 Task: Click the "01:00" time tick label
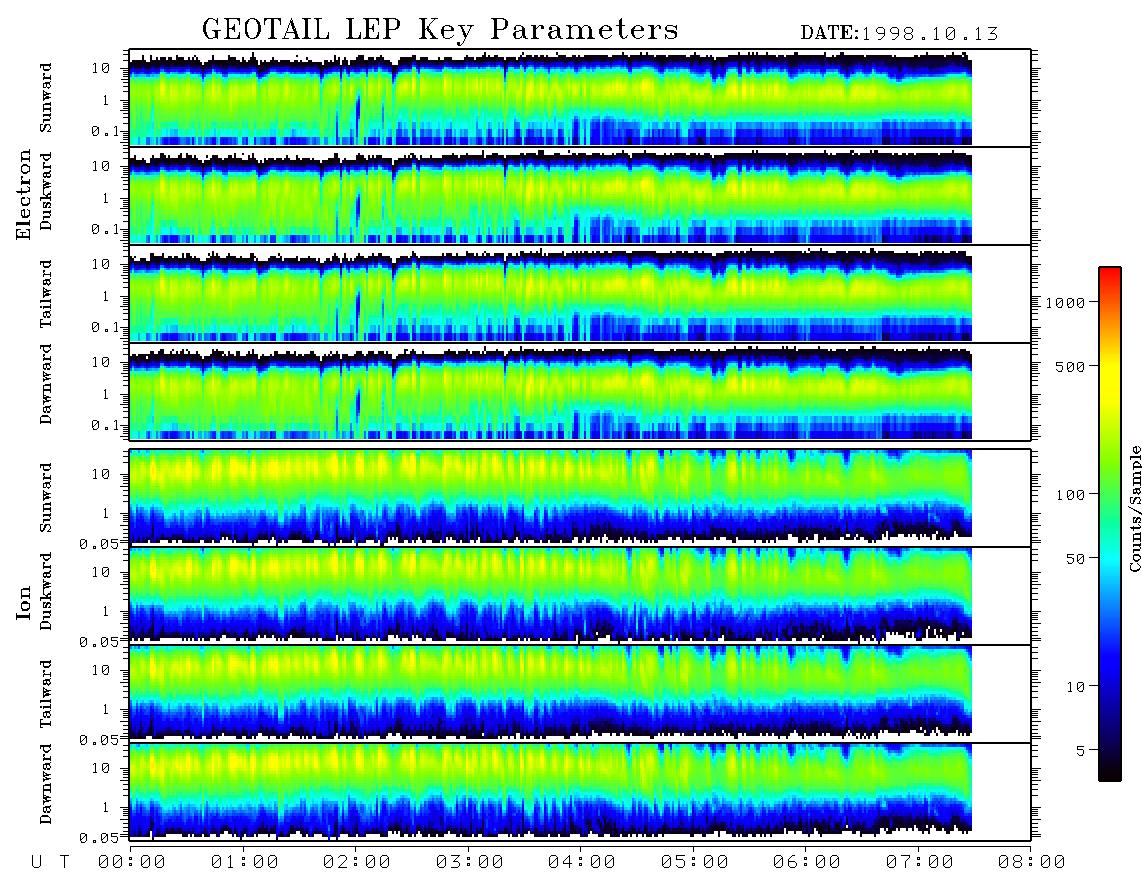click(244, 862)
